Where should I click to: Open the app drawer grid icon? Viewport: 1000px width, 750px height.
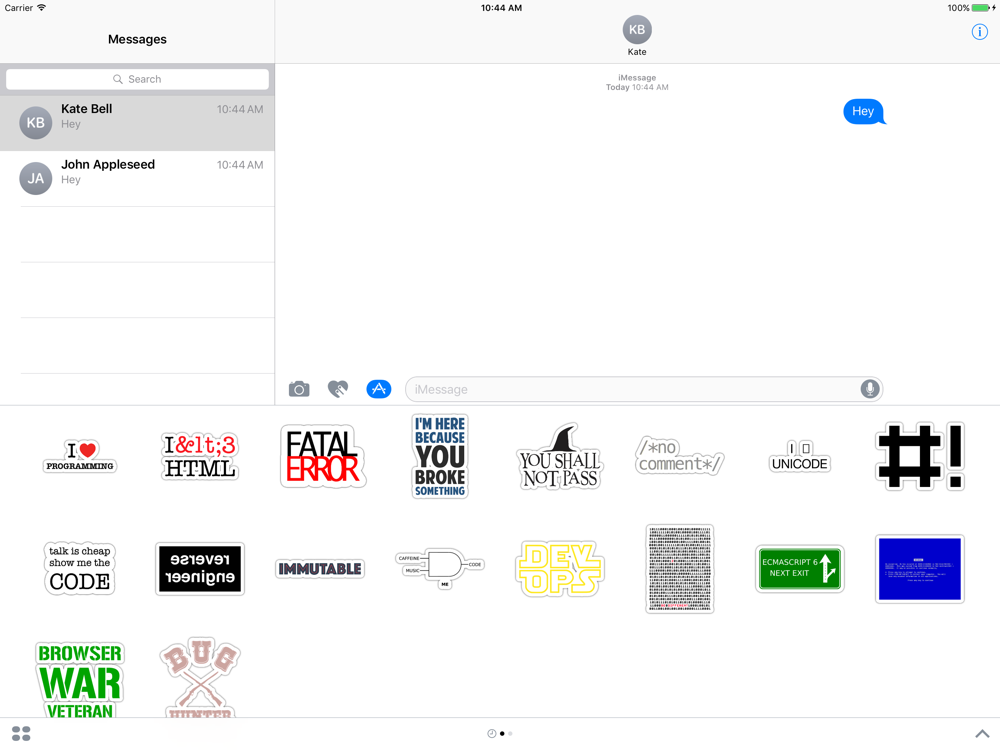(21, 733)
